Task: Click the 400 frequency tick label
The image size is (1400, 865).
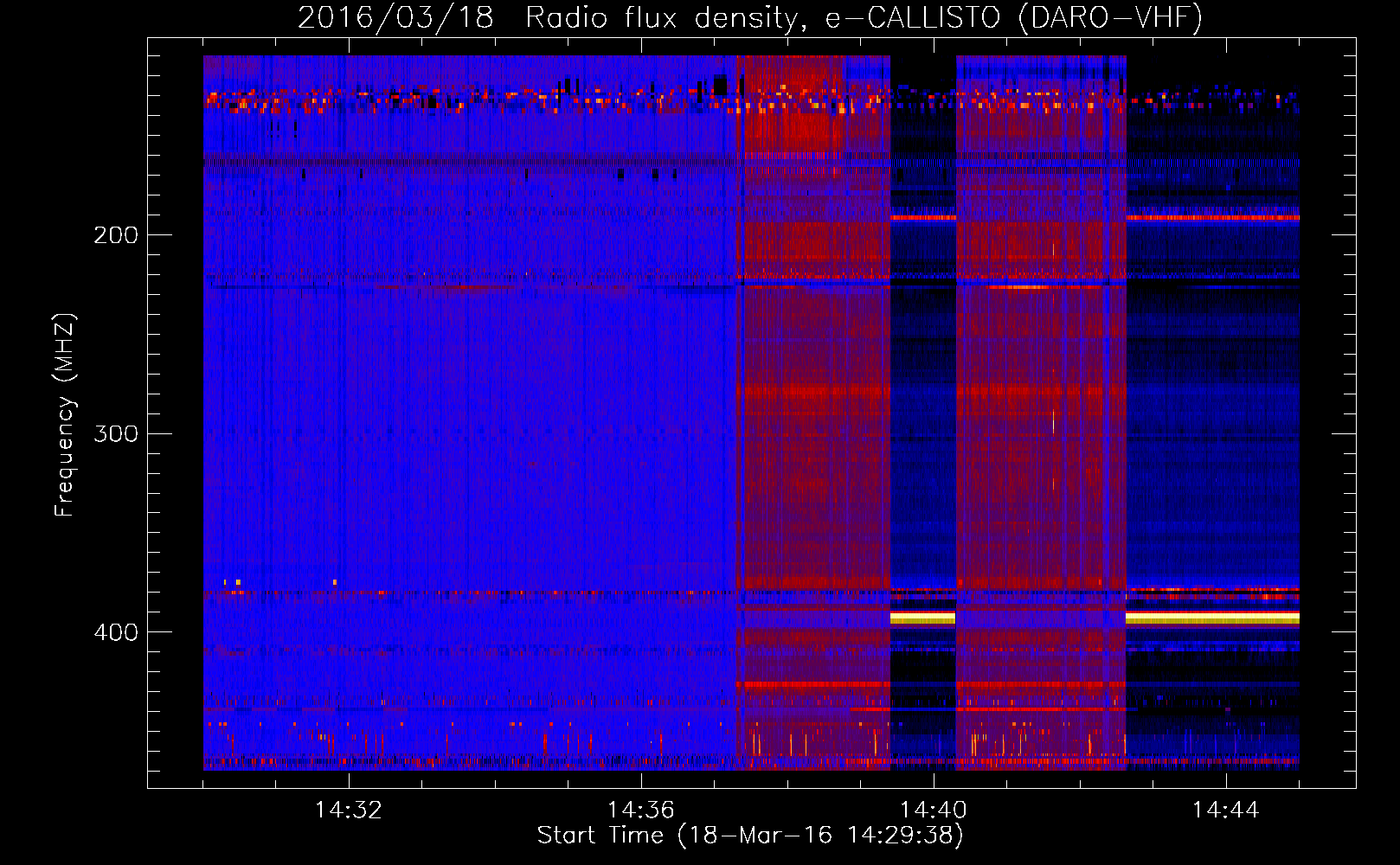Action: click(116, 632)
